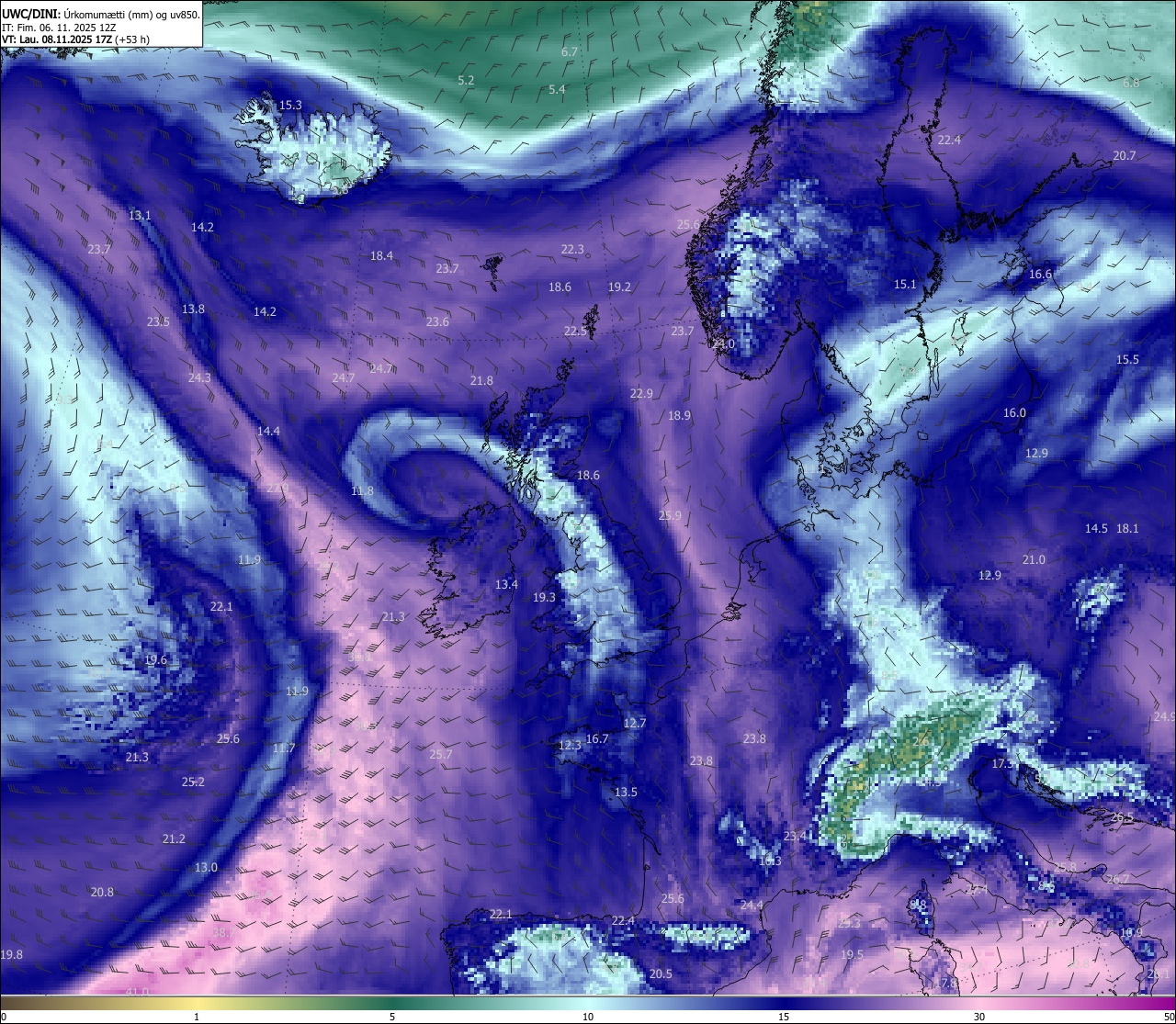Click the 5.4 value in the green band
This screenshot has width=1176, height=1024.
pos(557,90)
